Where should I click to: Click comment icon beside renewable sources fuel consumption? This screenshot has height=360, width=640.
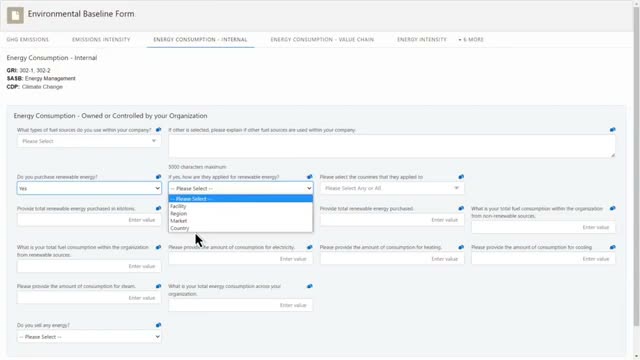(x=158, y=247)
